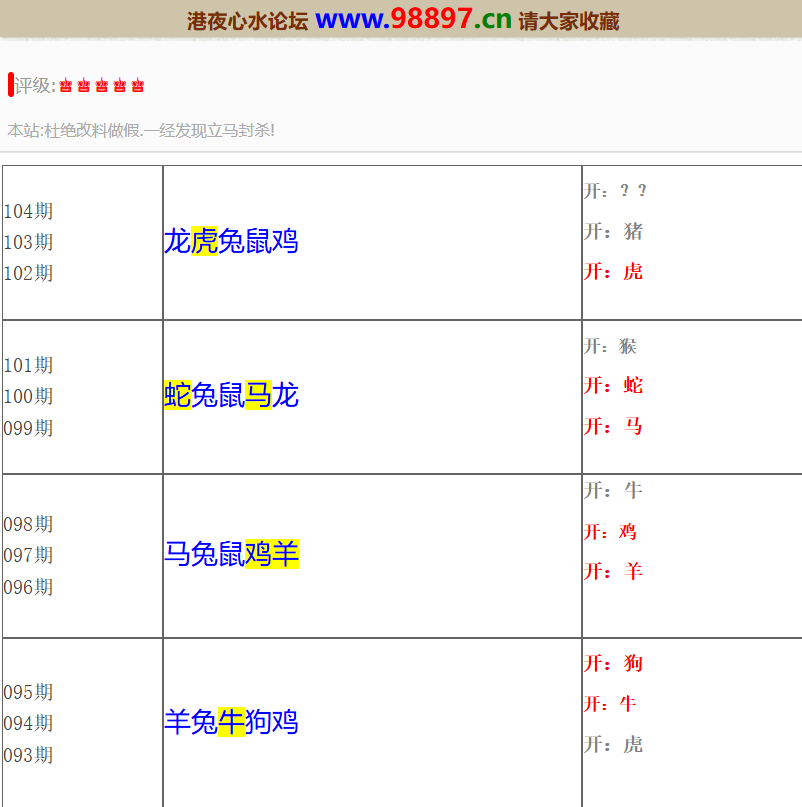Click the fifth crown rating icon
Screen dimensions: 802x807
point(138,86)
